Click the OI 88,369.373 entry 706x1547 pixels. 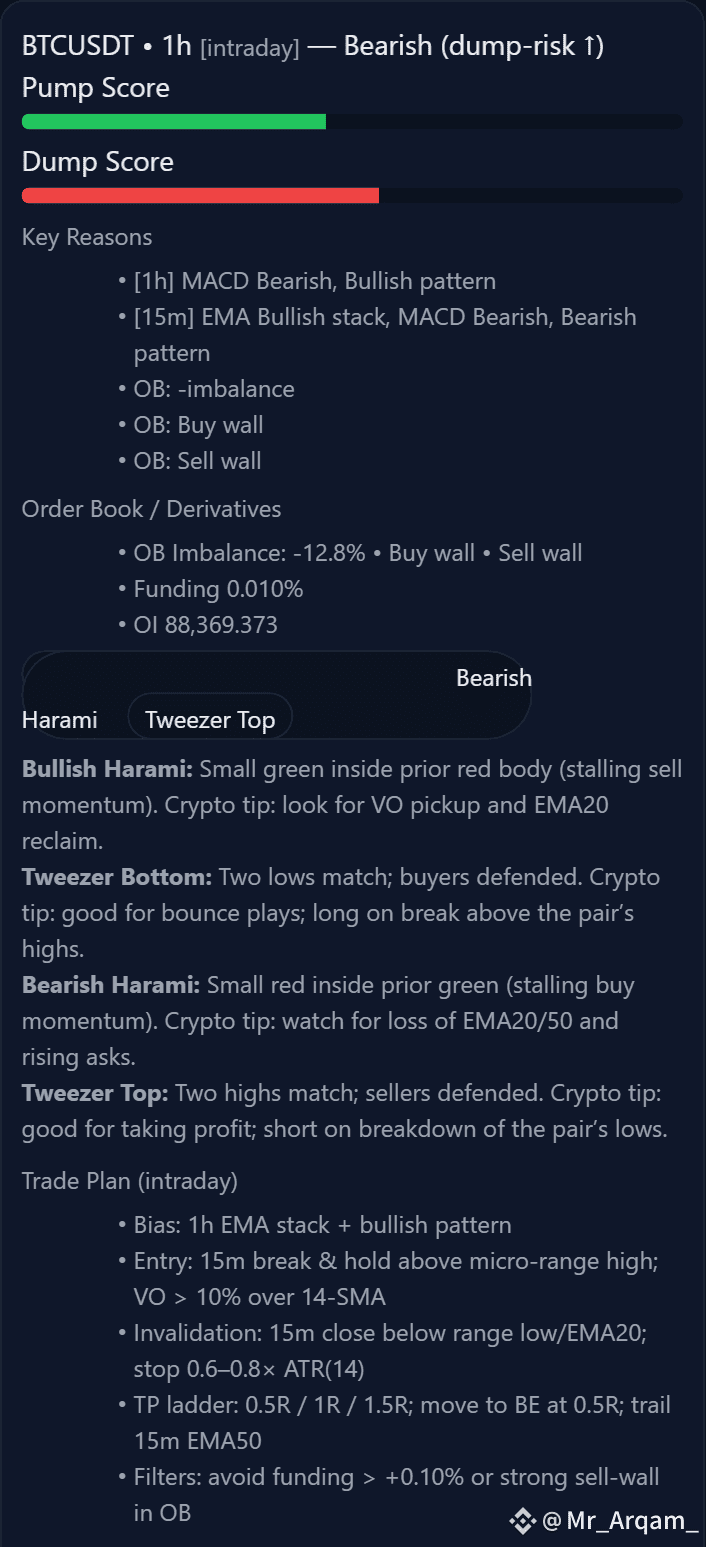[206, 625]
